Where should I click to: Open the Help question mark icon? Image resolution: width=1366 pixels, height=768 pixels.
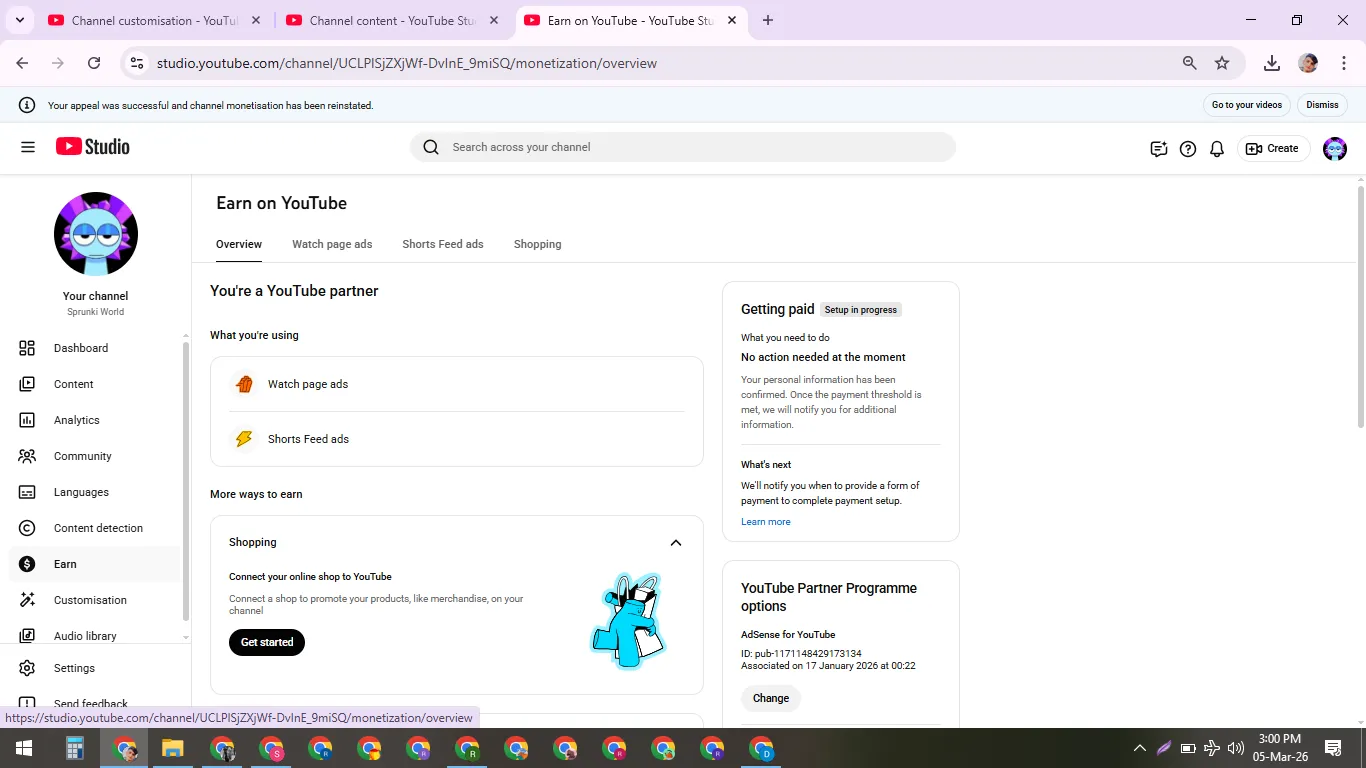1188,148
